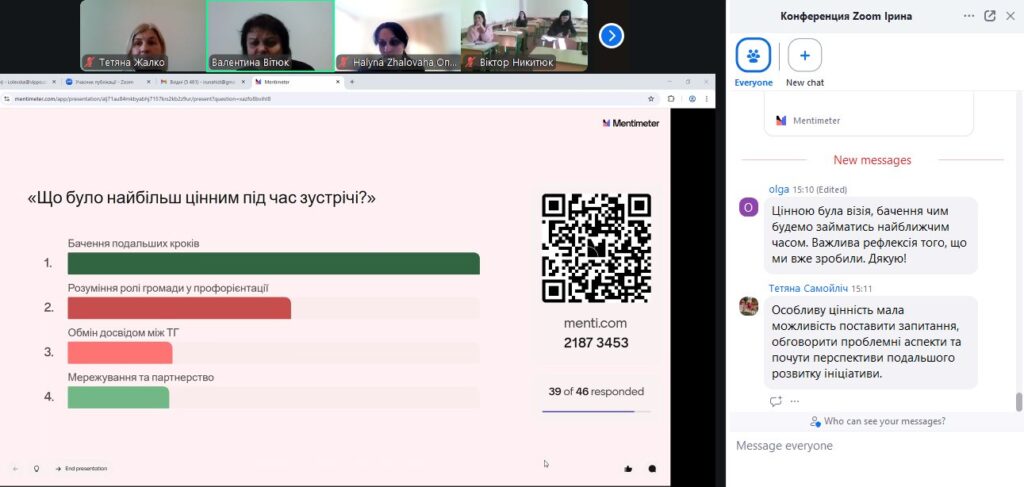The image size is (1024, 487).
Task: Open the Mentimeter comments bubble icon
Action: point(652,468)
